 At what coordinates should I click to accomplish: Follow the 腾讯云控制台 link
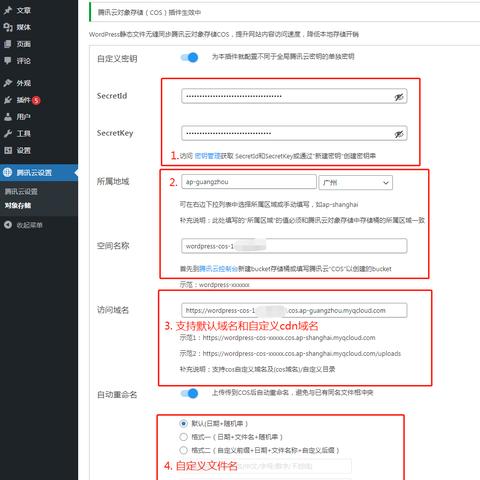coord(218,269)
